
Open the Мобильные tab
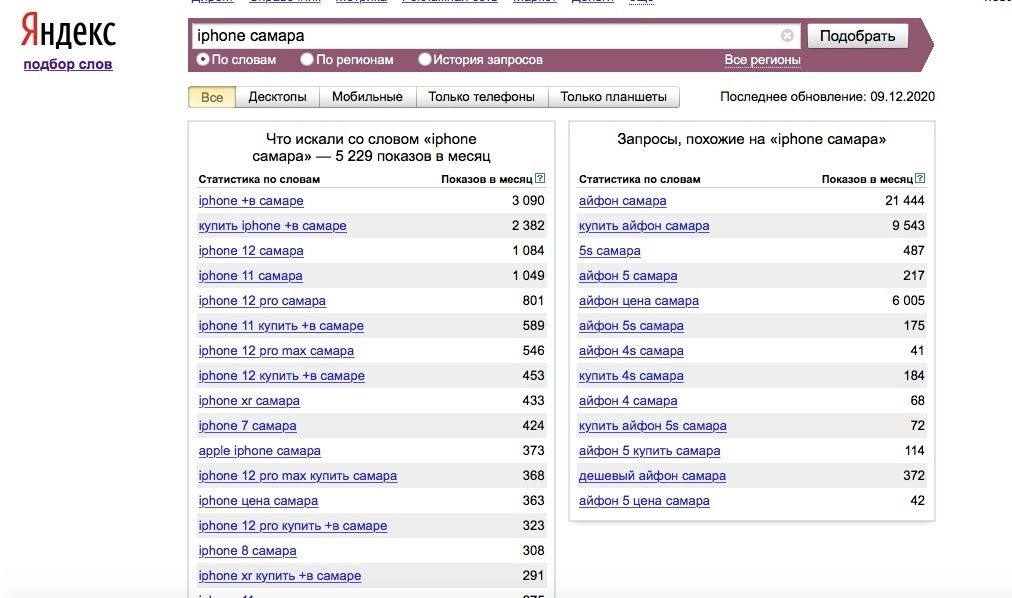pyautogui.click(x=367, y=97)
